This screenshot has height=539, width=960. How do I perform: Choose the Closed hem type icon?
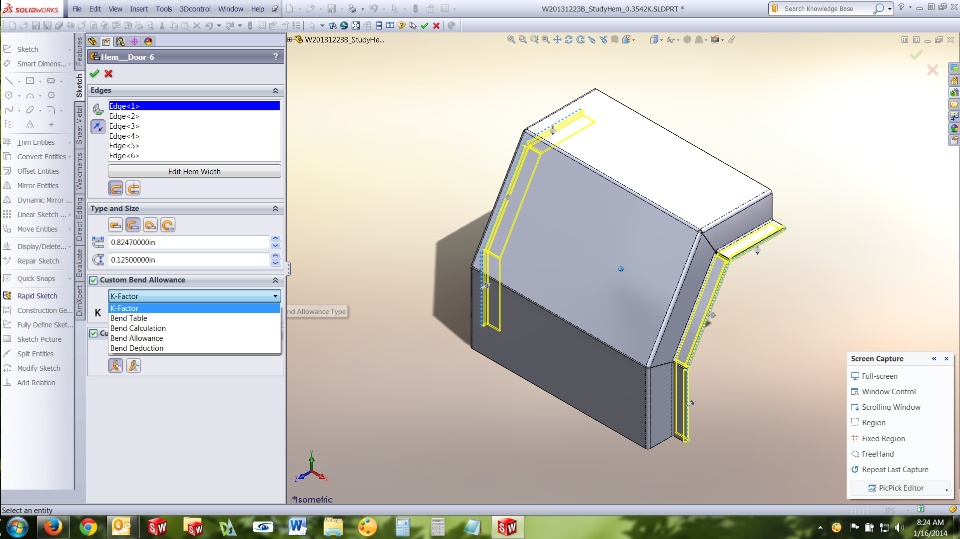[116, 225]
